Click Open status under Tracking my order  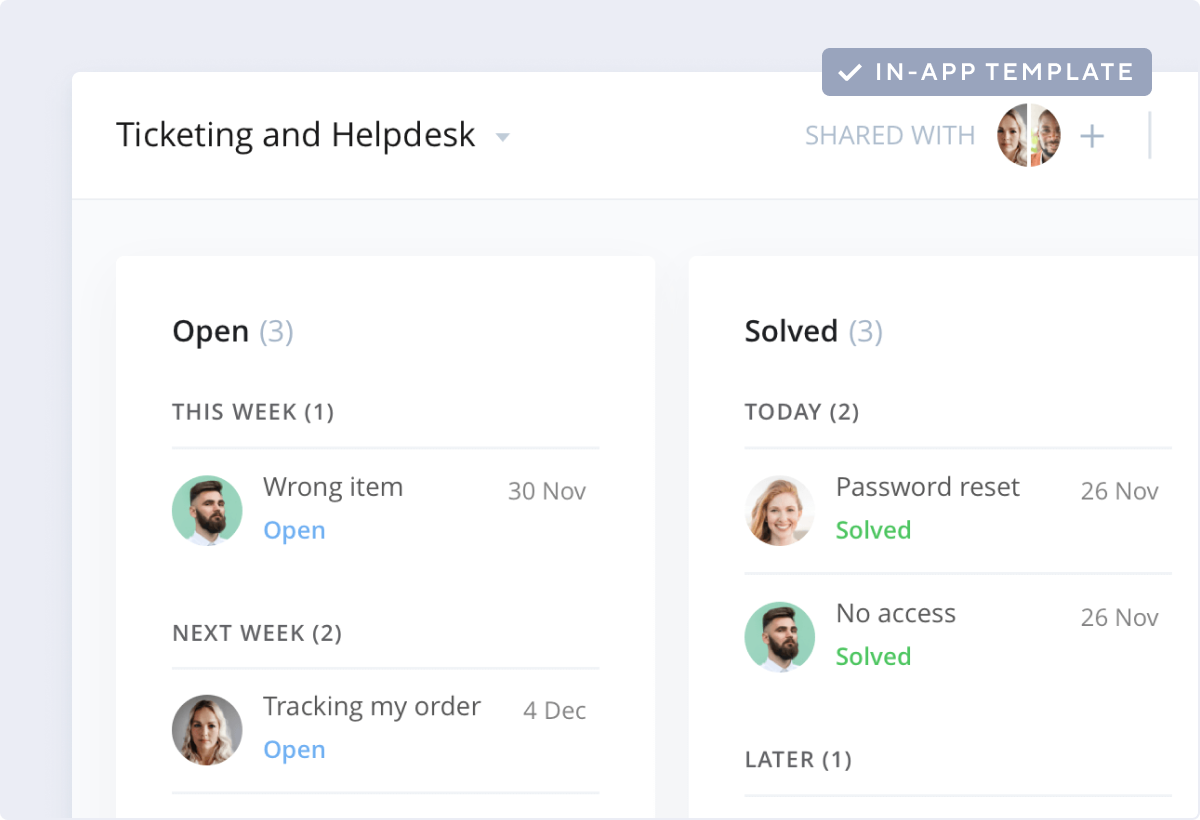pos(294,750)
